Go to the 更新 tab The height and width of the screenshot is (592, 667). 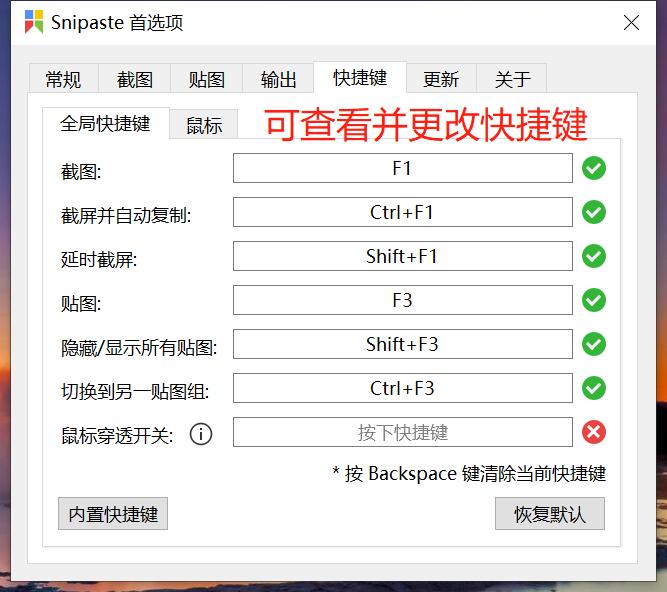pyautogui.click(x=441, y=79)
